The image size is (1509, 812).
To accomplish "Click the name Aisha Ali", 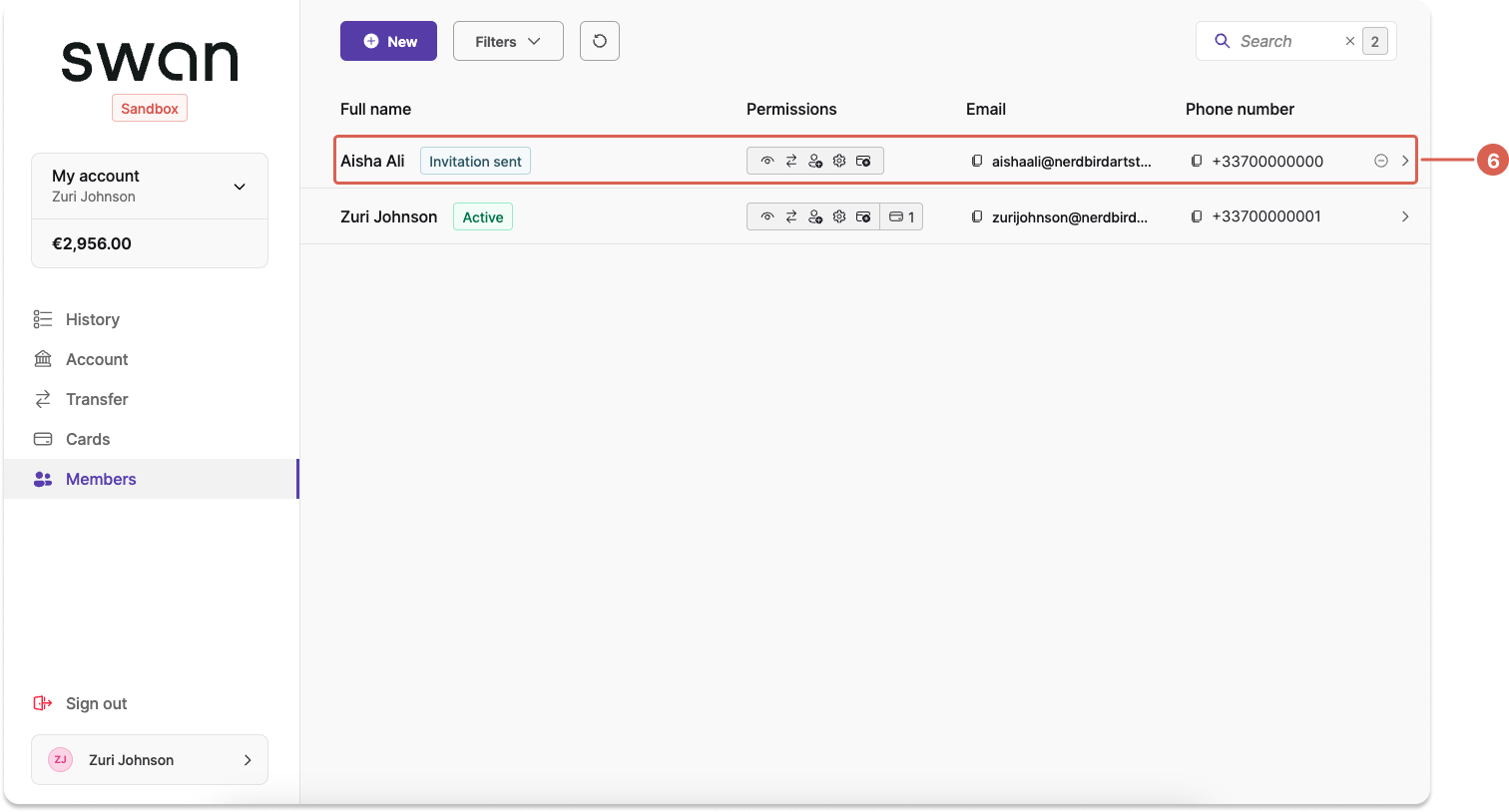I will 372,161.
